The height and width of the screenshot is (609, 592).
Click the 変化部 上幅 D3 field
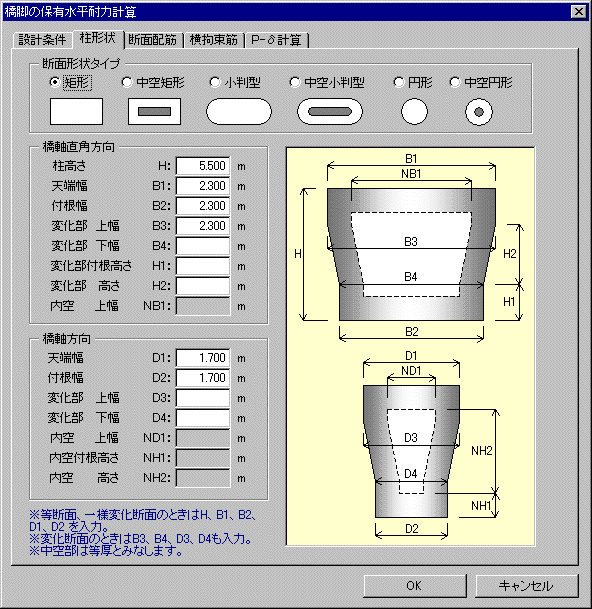click(203, 398)
